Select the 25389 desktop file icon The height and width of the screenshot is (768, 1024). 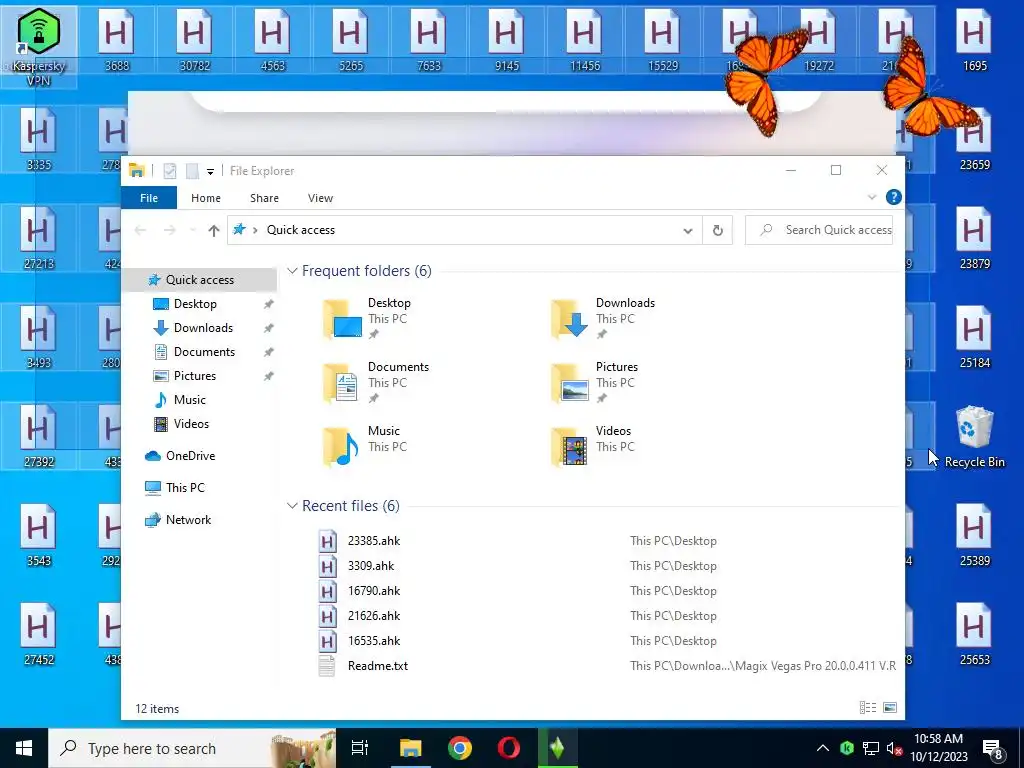[974, 534]
